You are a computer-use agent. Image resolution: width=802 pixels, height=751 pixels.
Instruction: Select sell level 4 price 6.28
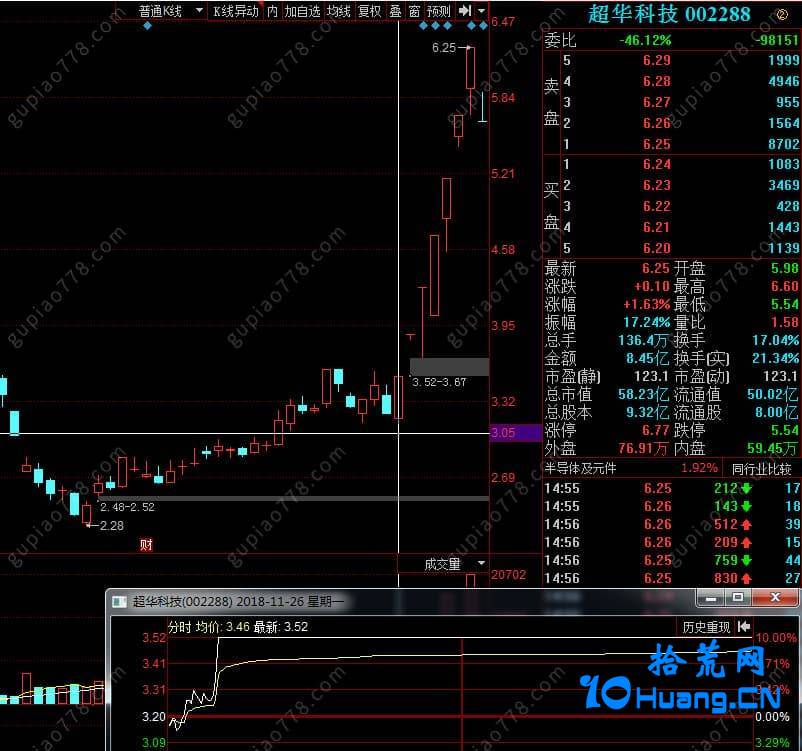pos(657,81)
